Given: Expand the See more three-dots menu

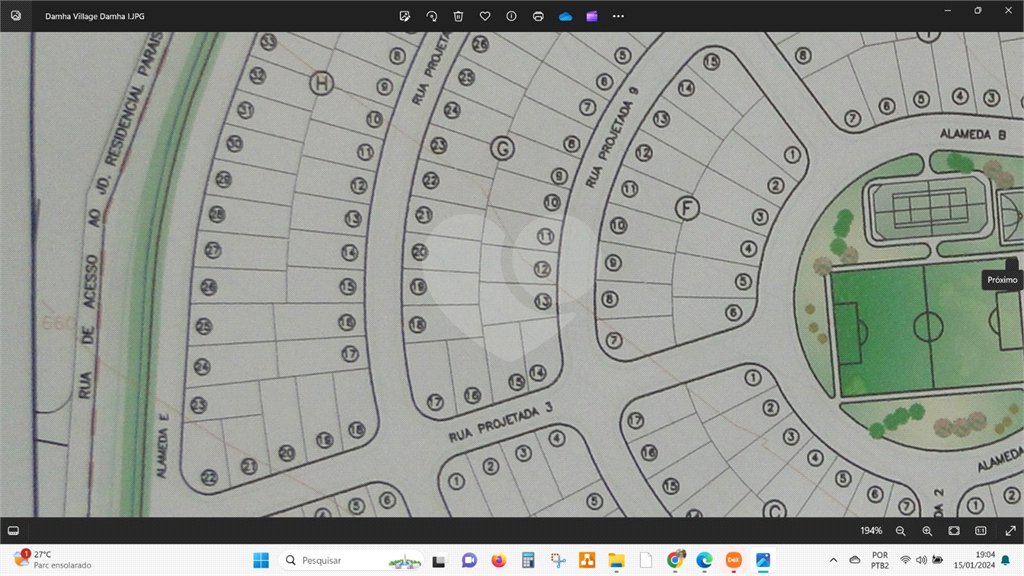Looking at the screenshot, I should coord(618,16).
